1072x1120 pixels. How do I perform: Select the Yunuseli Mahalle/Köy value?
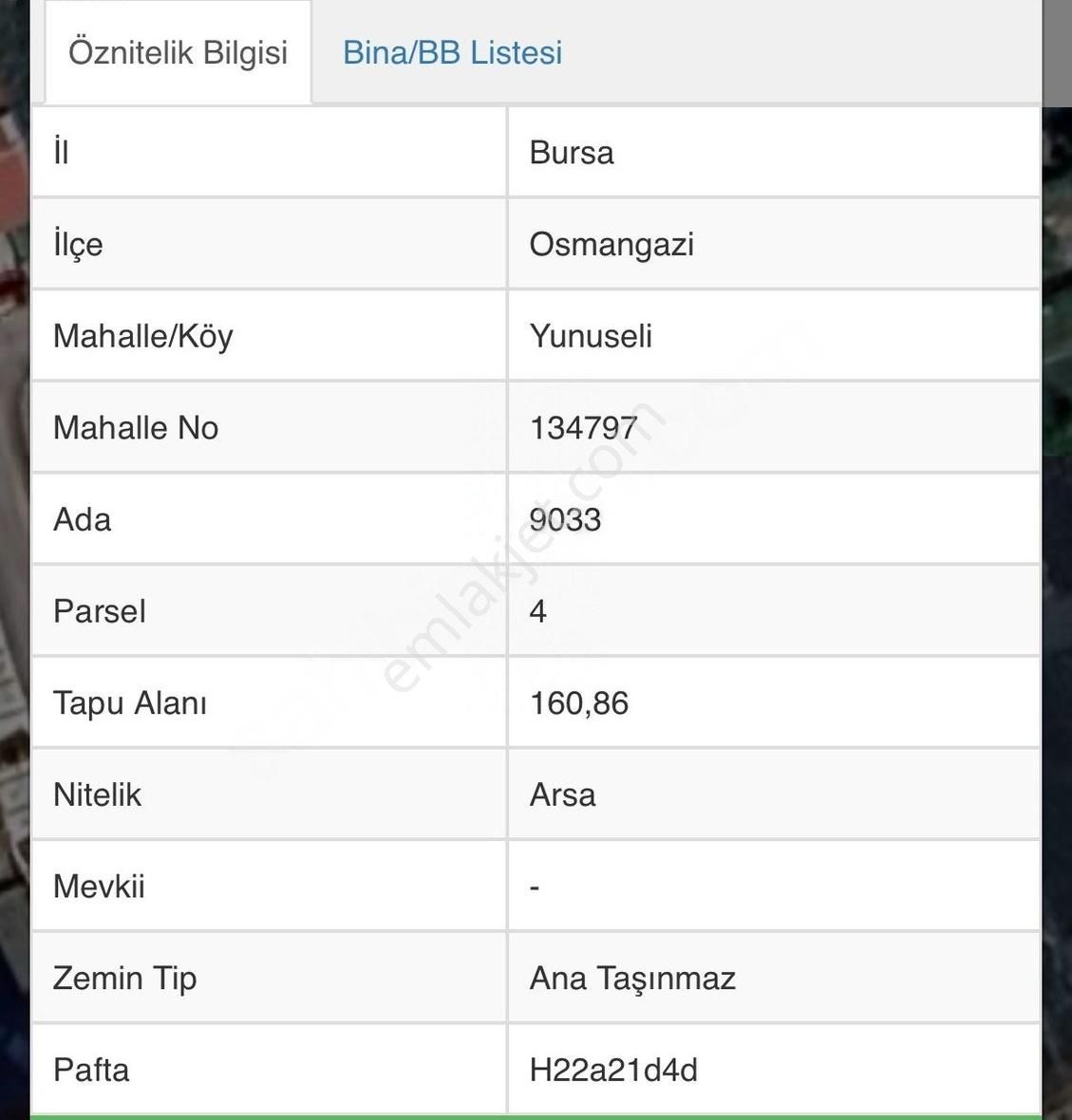coord(591,336)
